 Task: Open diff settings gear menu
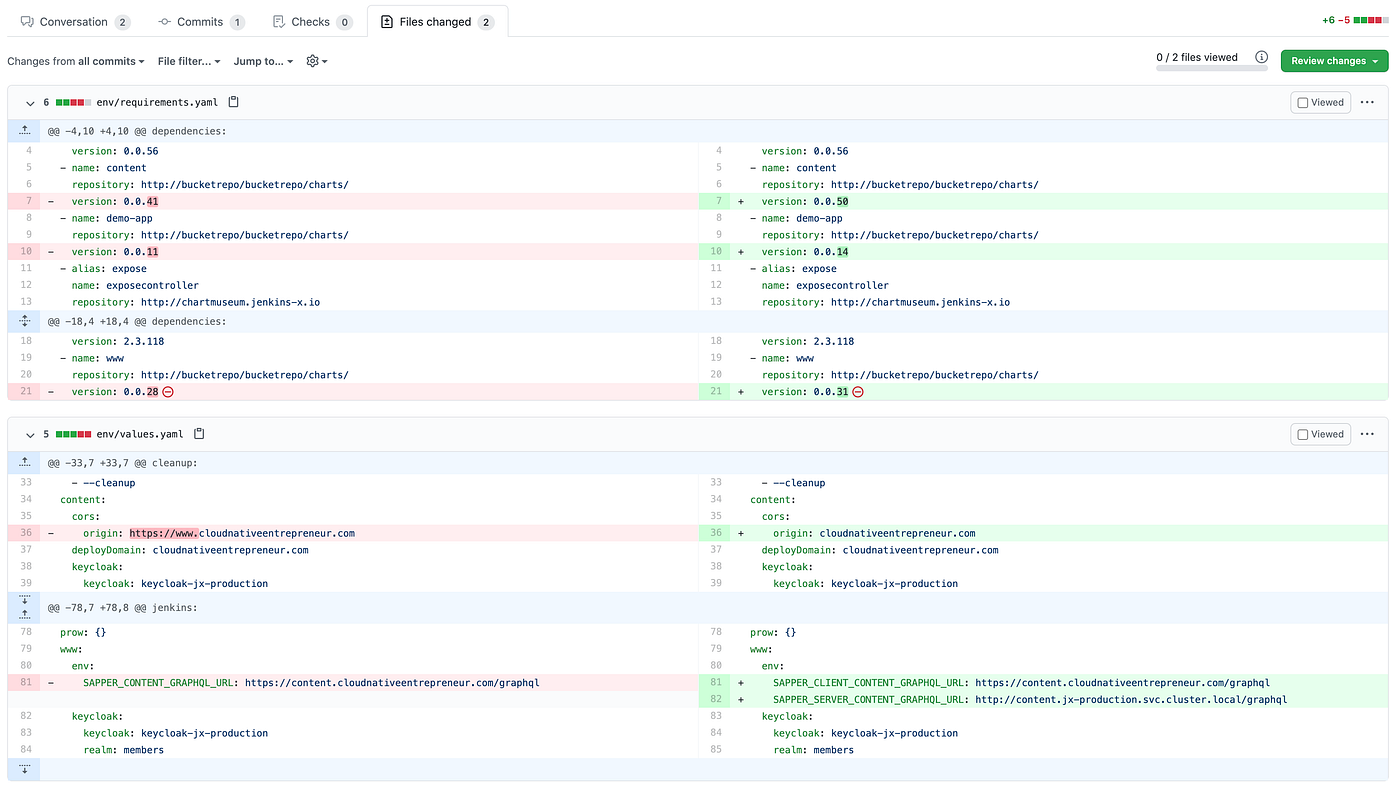click(317, 61)
